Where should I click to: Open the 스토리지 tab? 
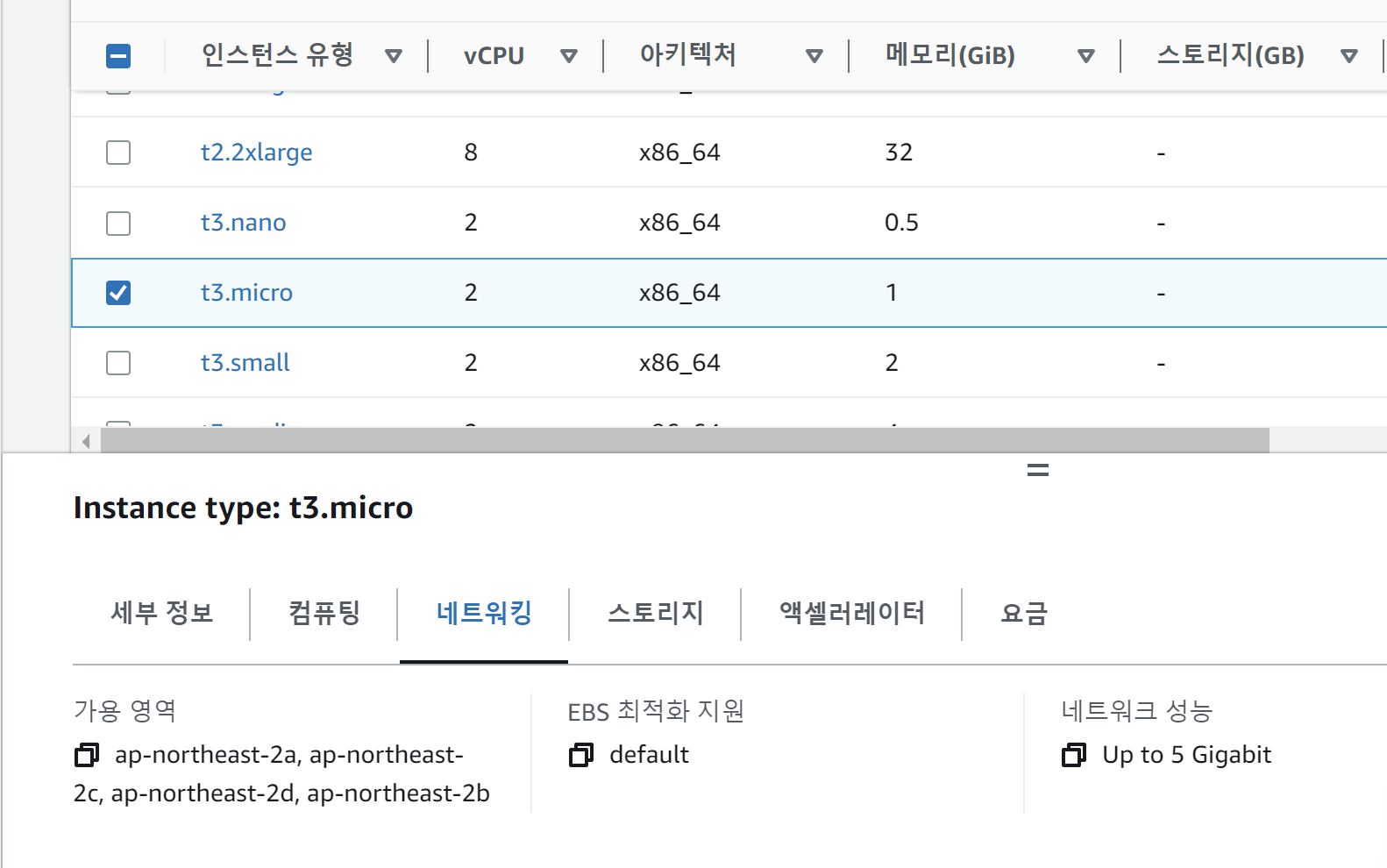click(656, 613)
